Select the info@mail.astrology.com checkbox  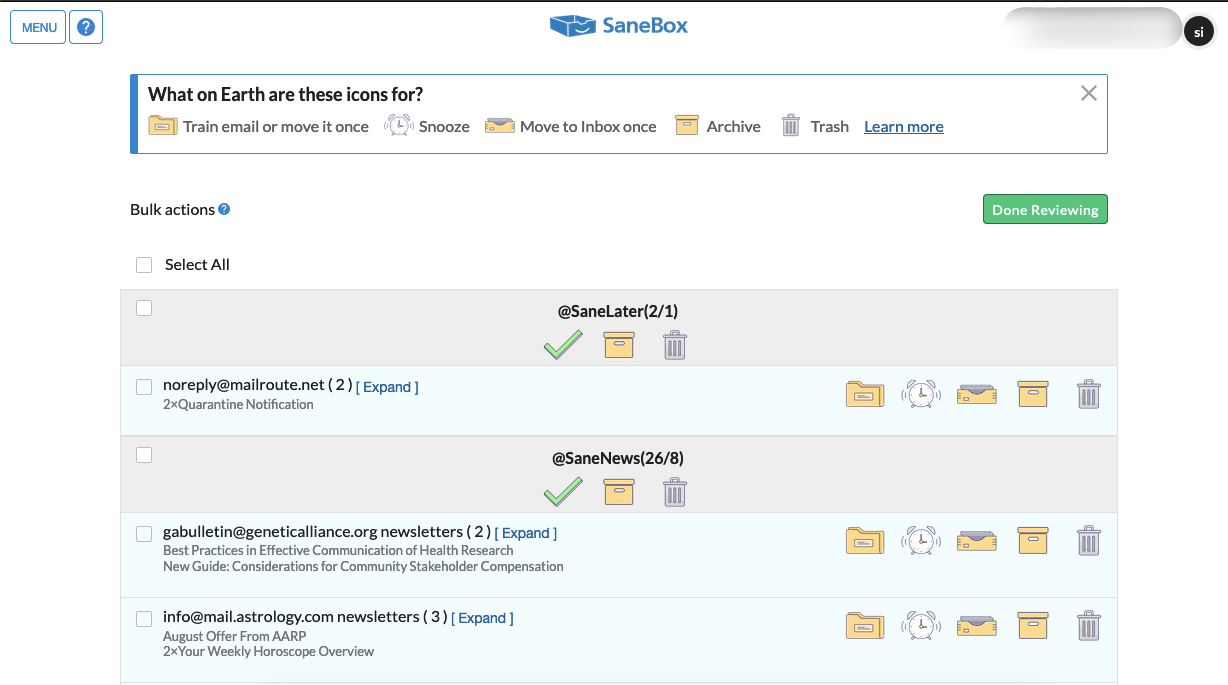(144, 619)
